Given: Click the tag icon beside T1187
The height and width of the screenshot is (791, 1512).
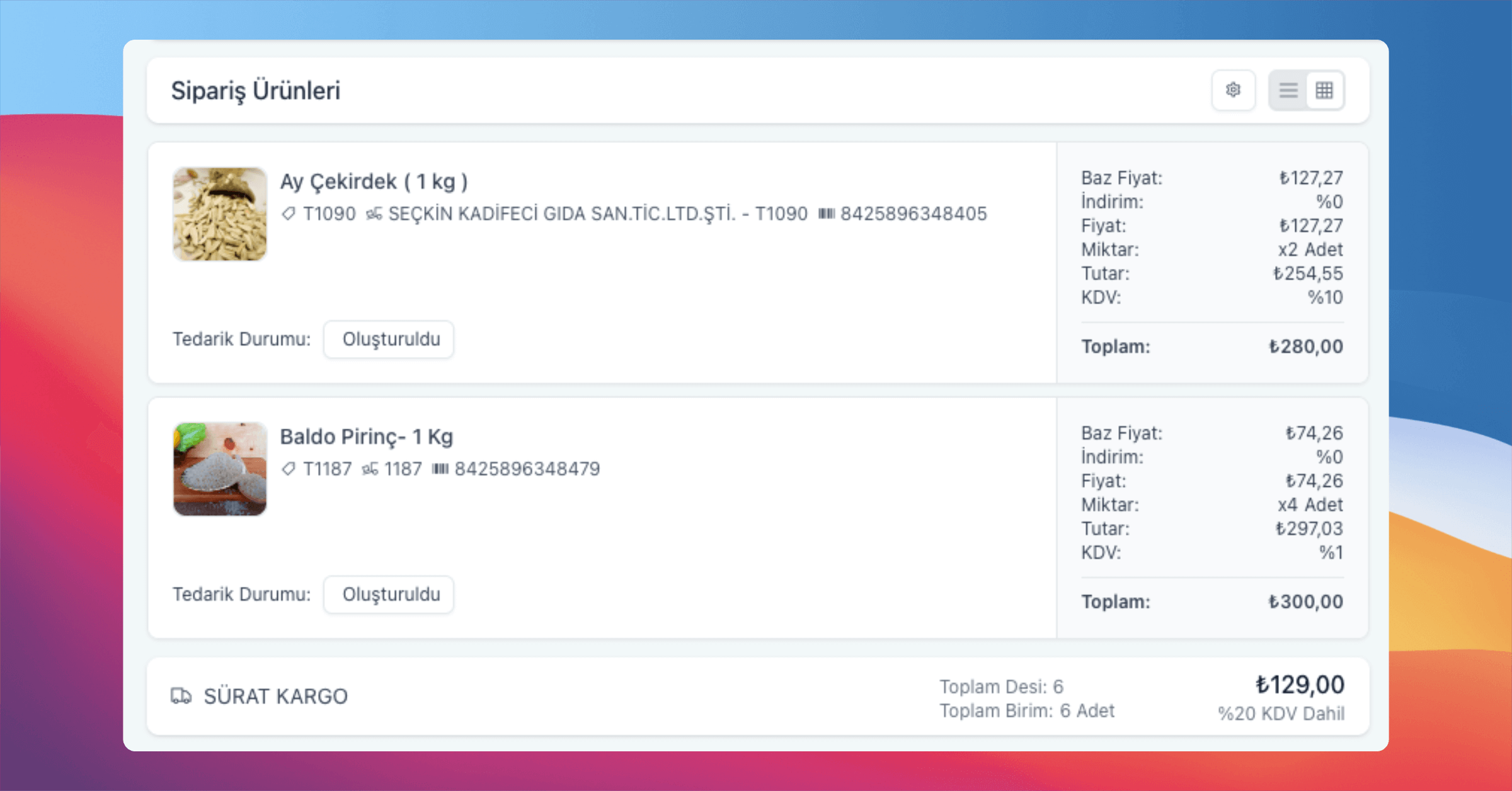Looking at the screenshot, I should tap(289, 469).
